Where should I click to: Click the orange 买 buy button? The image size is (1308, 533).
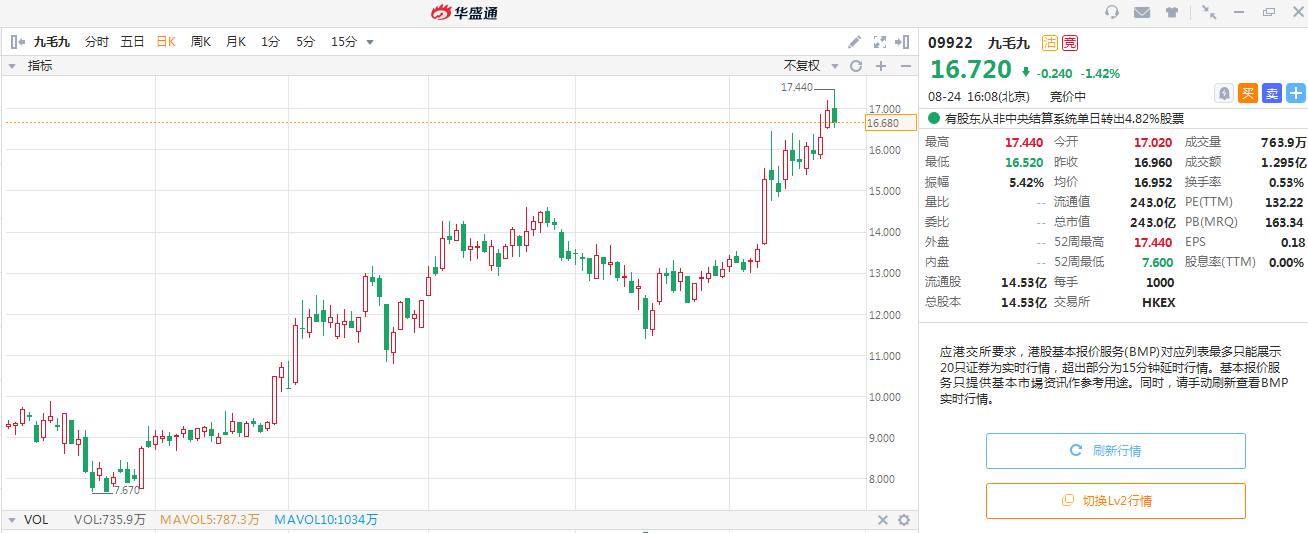click(x=1248, y=93)
